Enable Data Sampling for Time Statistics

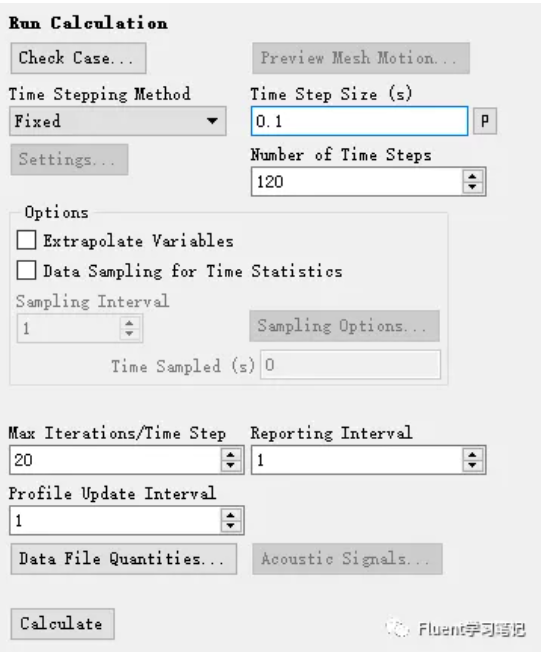(x=26, y=271)
